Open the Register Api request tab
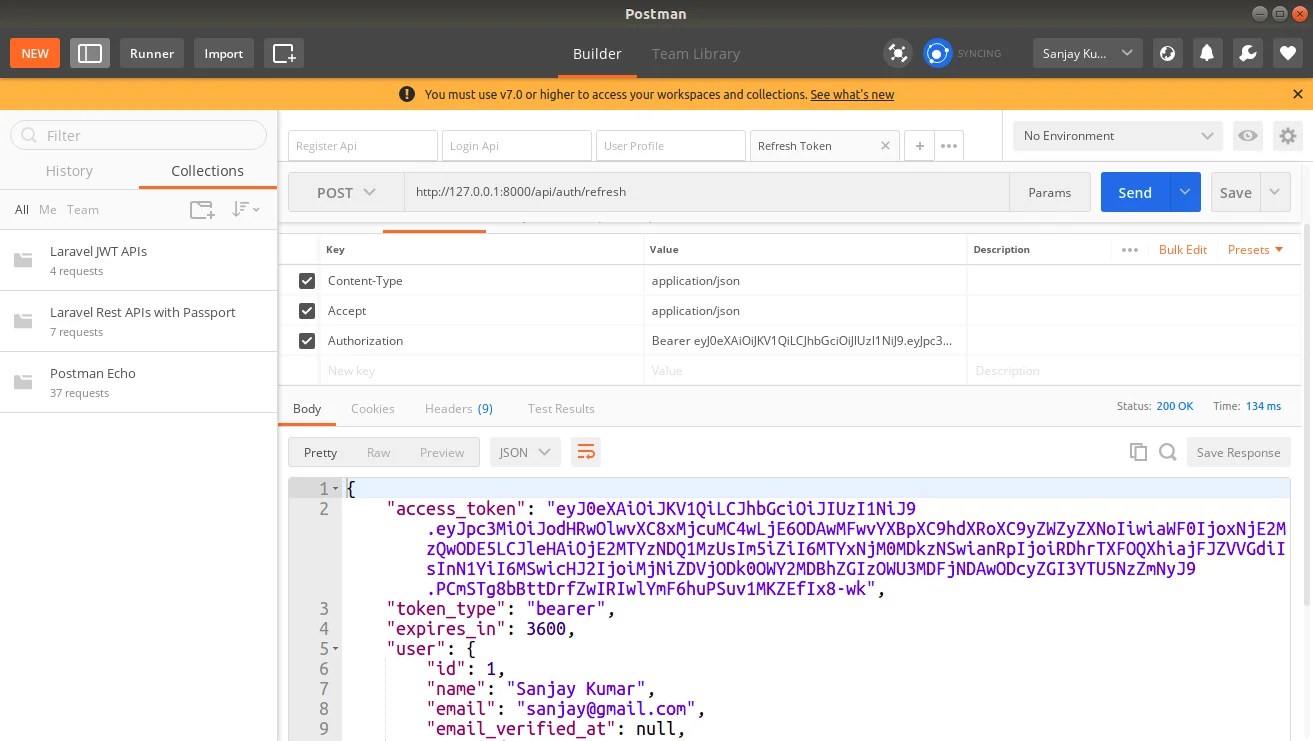 click(363, 146)
